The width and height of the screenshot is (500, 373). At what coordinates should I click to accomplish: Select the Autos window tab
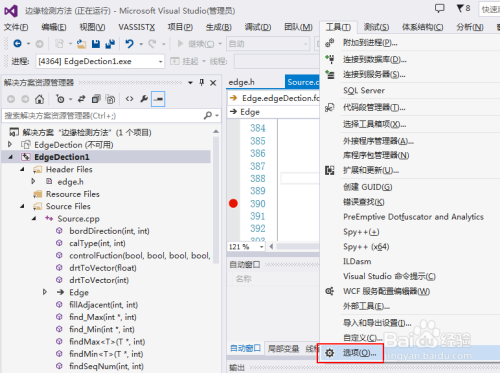[x=246, y=349]
